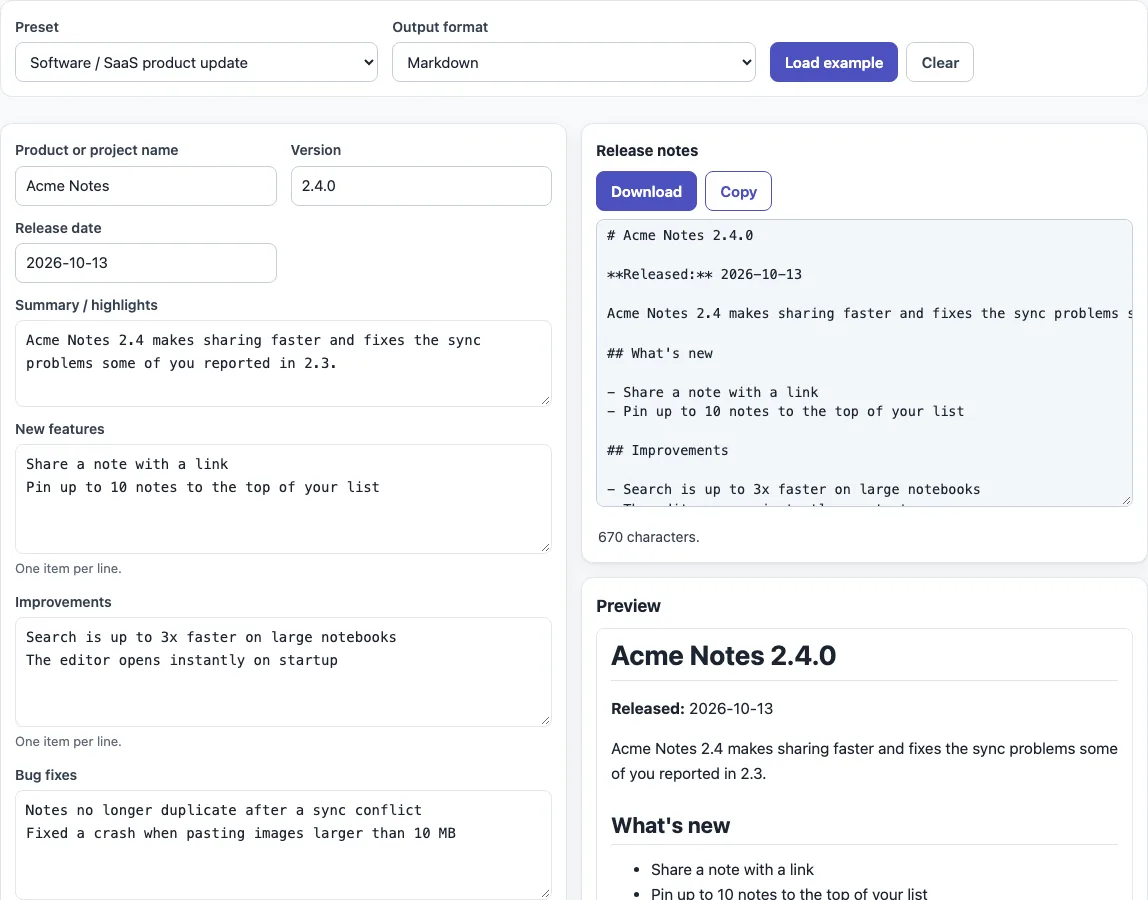Click the '# Acme Notes 2.4.0' markdown line
The height and width of the screenshot is (900, 1148).
coord(680,235)
